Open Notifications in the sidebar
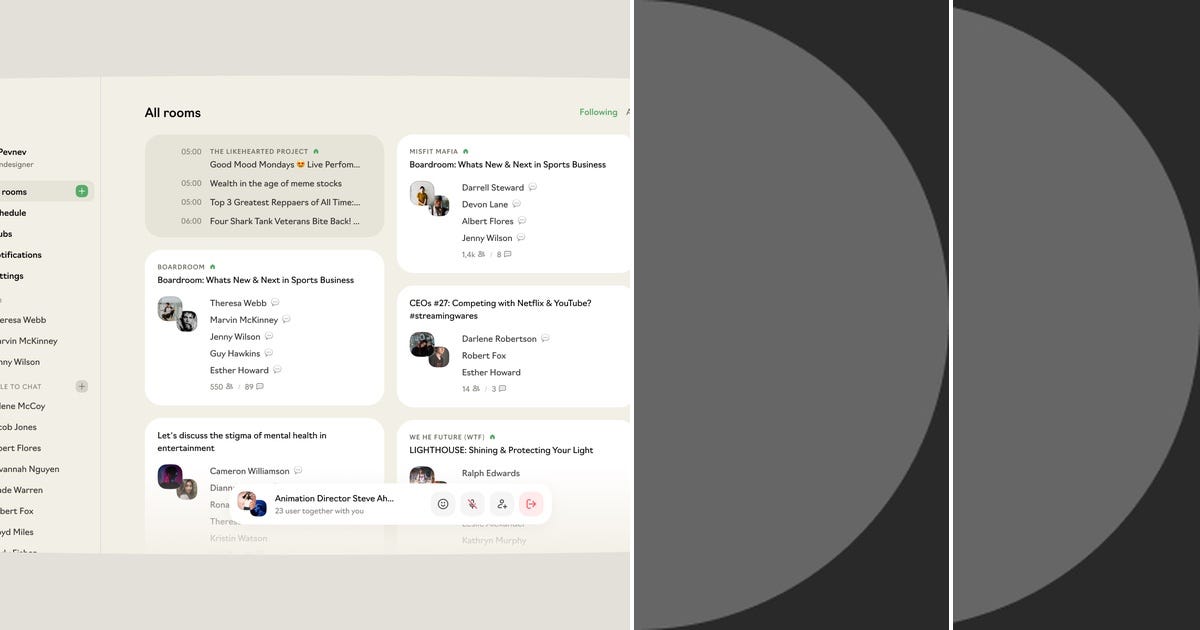1200x630 pixels. tap(21, 255)
